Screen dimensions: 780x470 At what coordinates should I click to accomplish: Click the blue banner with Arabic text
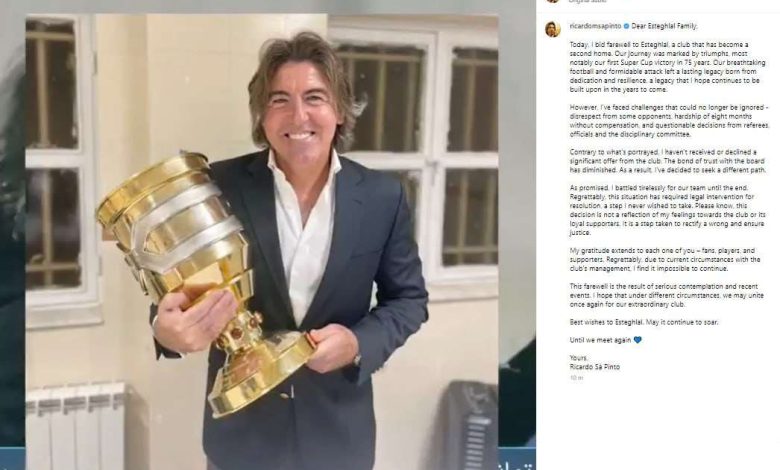point(517,459)
